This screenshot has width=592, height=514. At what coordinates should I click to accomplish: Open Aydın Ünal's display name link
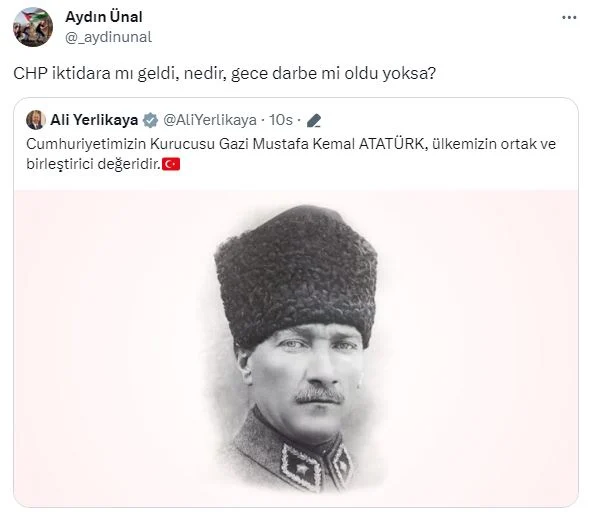pos(104,17)
